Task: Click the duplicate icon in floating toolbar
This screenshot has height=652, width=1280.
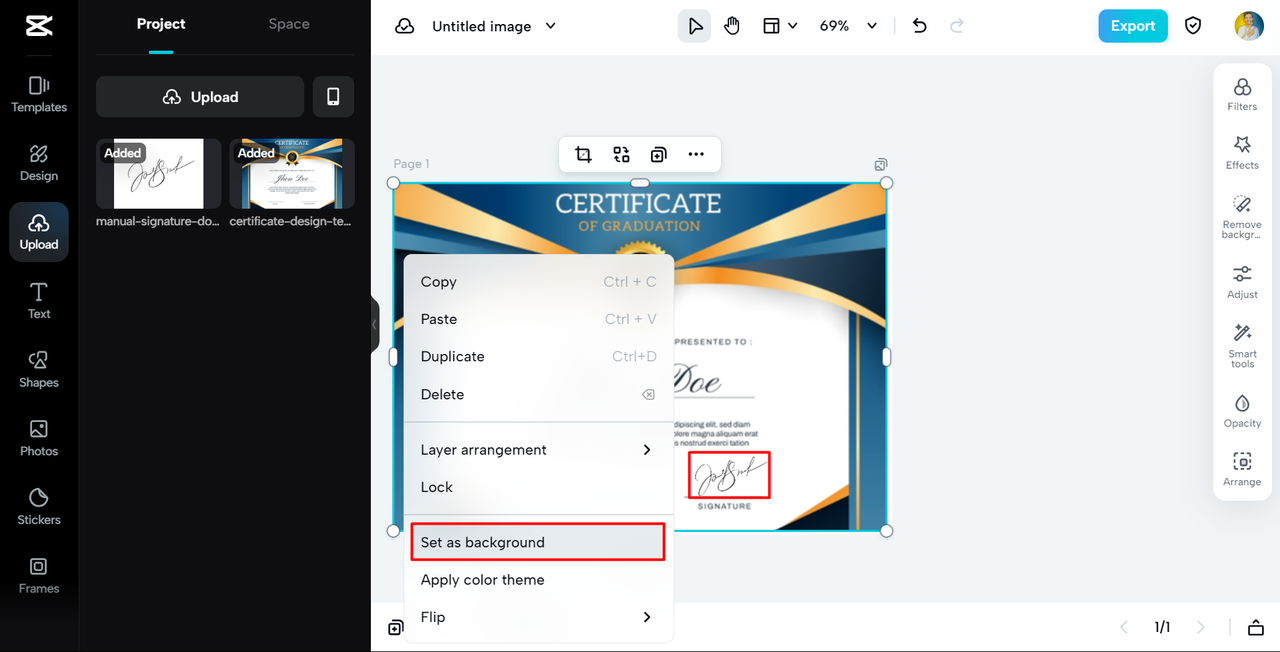Action: click(658, 154)
